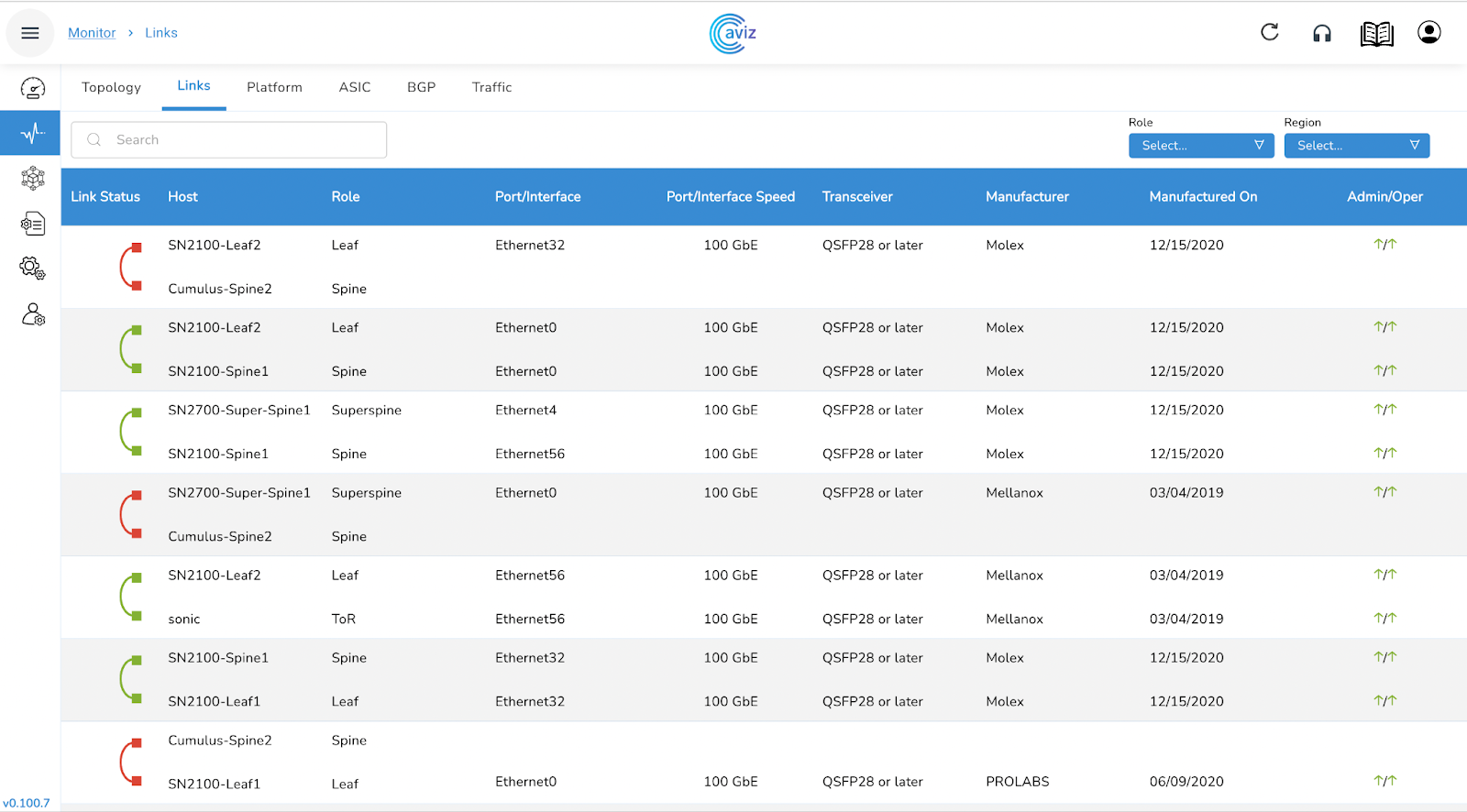Go to the Platform tab
Viewport: 1467px width, 812px height.
click(274, 88)
